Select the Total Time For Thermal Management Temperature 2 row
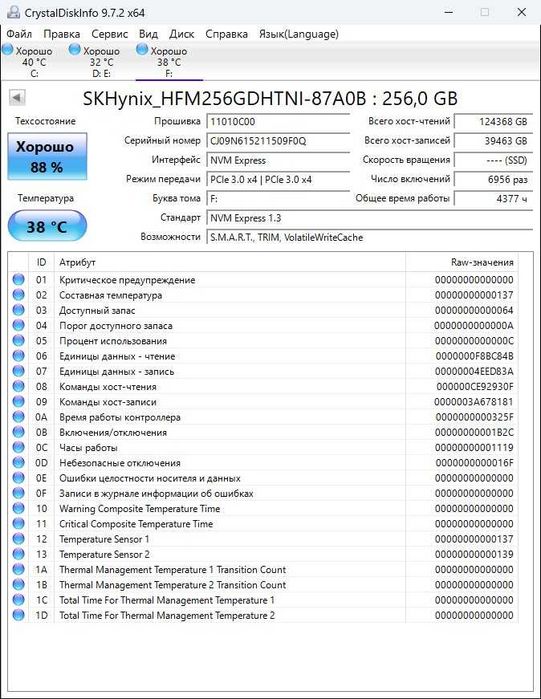This screenshot has height=699, width=541. click(x=263, y=615)
